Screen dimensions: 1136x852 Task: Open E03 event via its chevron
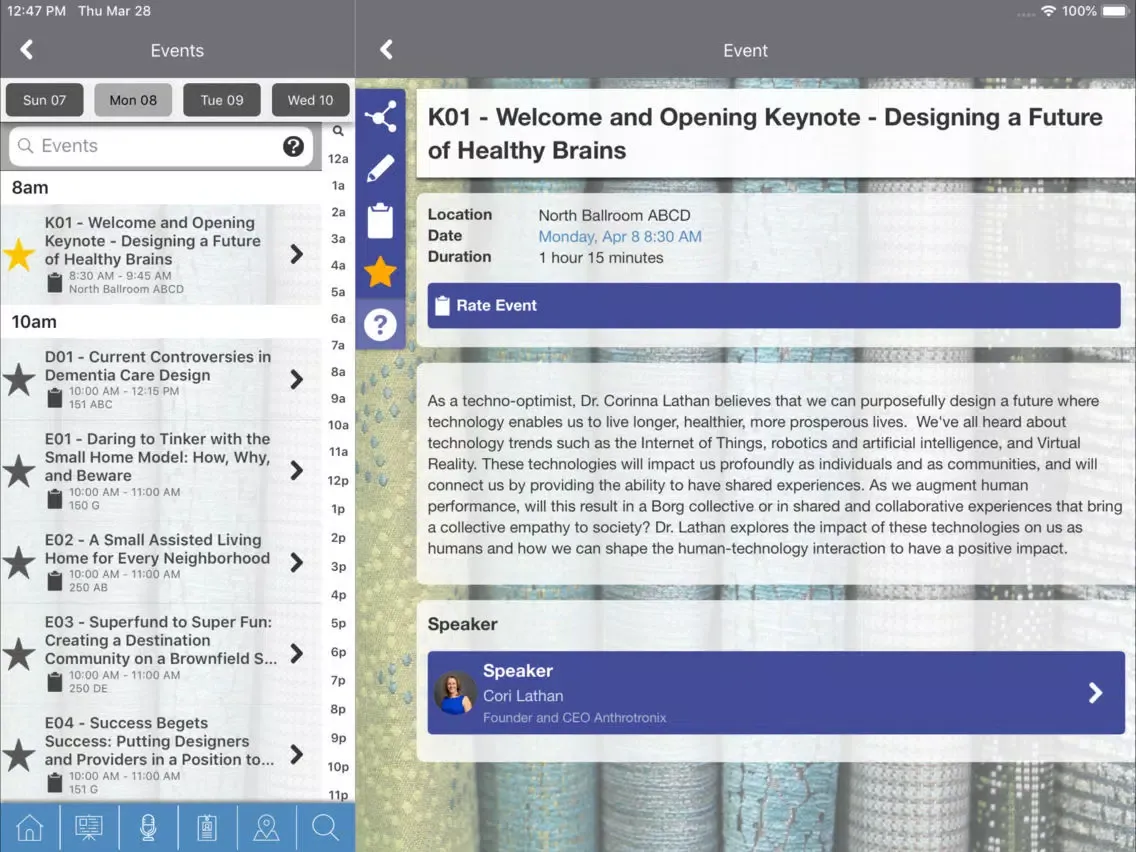[296, 653]
